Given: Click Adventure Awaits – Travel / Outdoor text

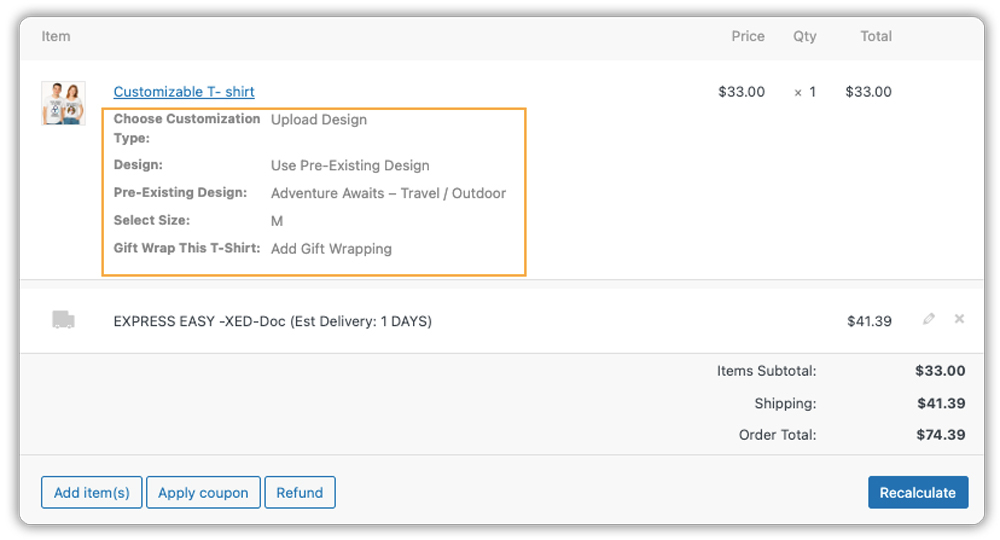Looking at the screenshot, I should [388, 193].
